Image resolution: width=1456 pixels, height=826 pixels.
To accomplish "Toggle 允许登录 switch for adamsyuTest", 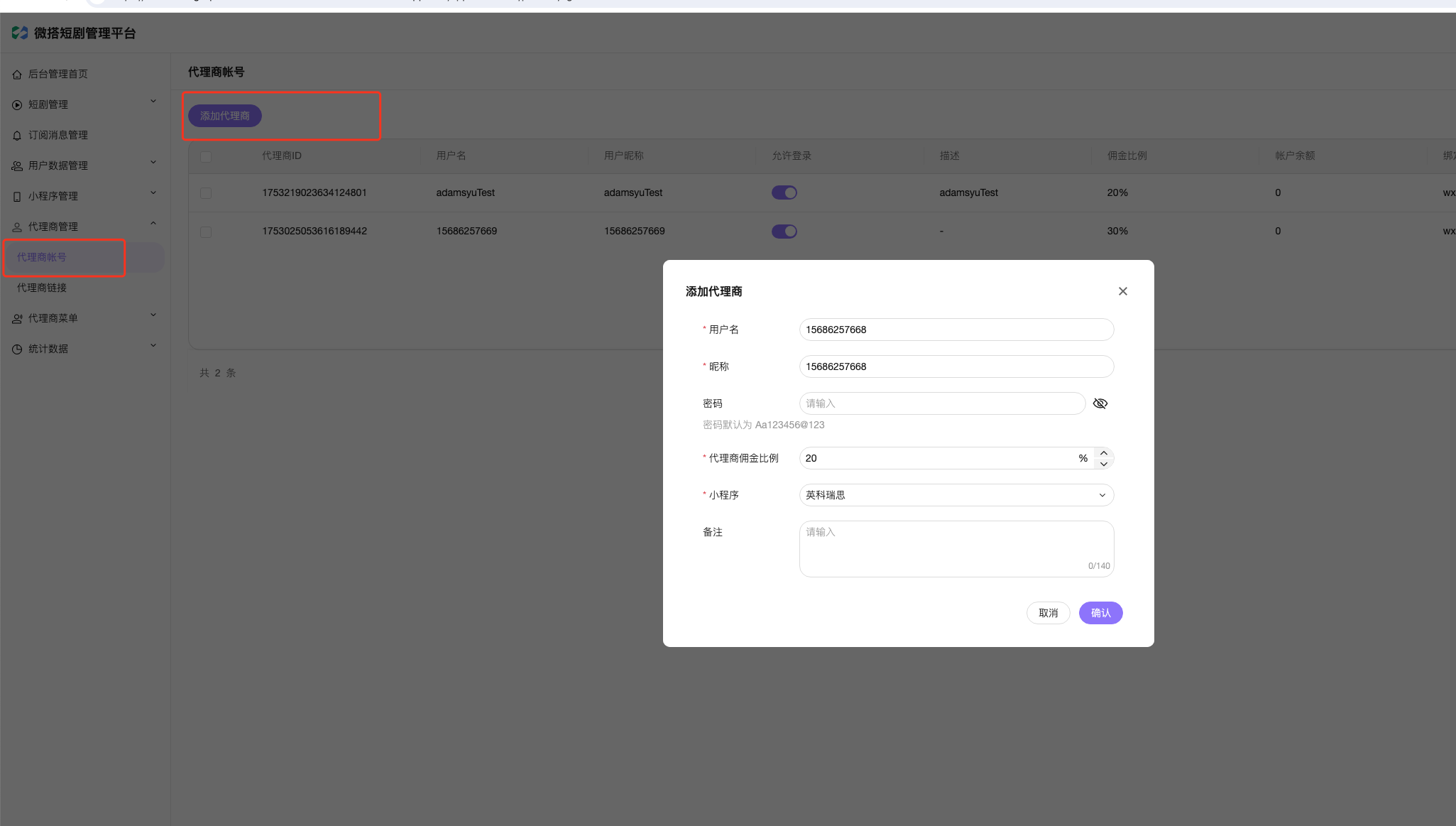I will coord(784,192).
